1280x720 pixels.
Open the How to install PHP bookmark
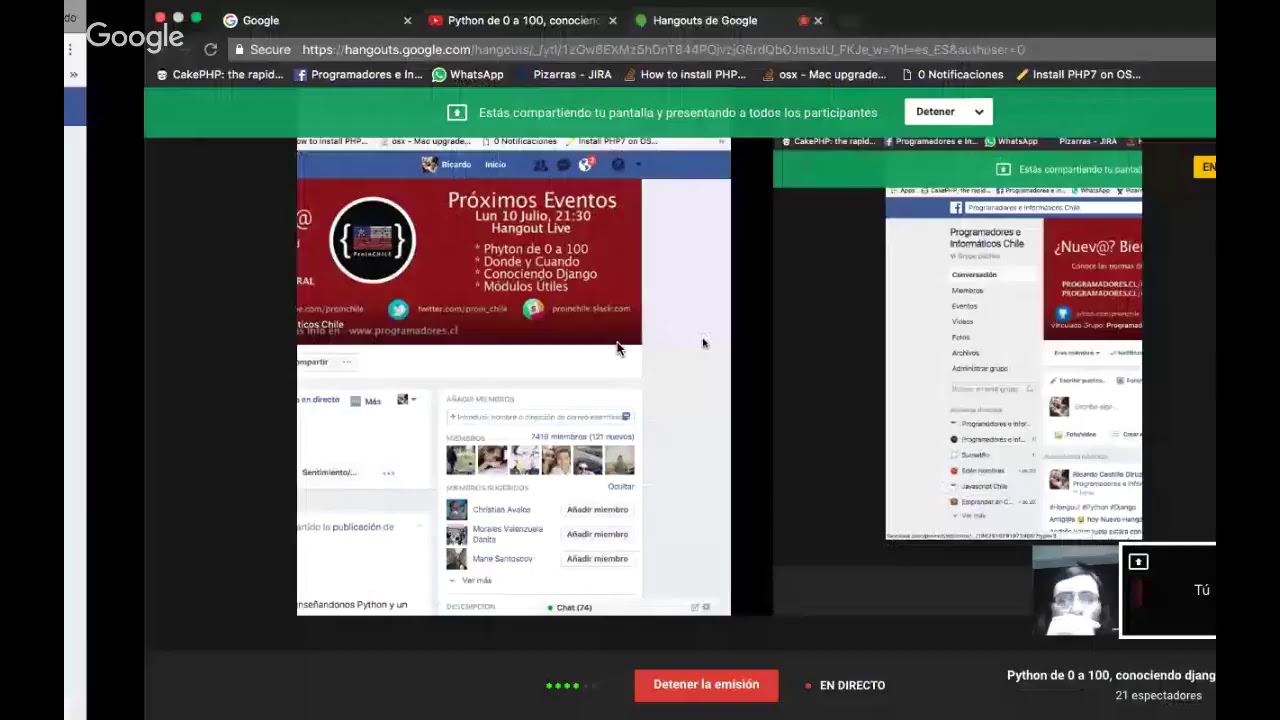pos(684,74)
